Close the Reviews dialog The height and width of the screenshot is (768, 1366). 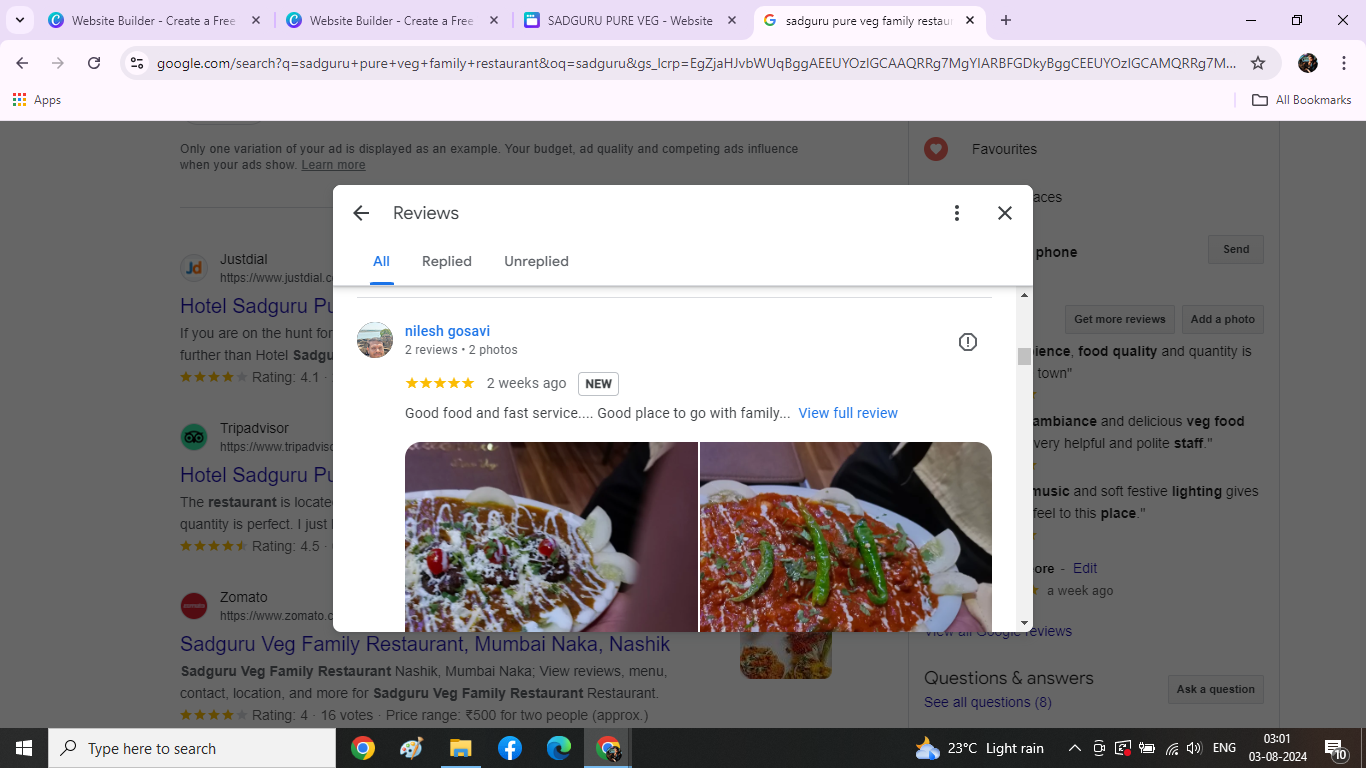[1005, 213]
